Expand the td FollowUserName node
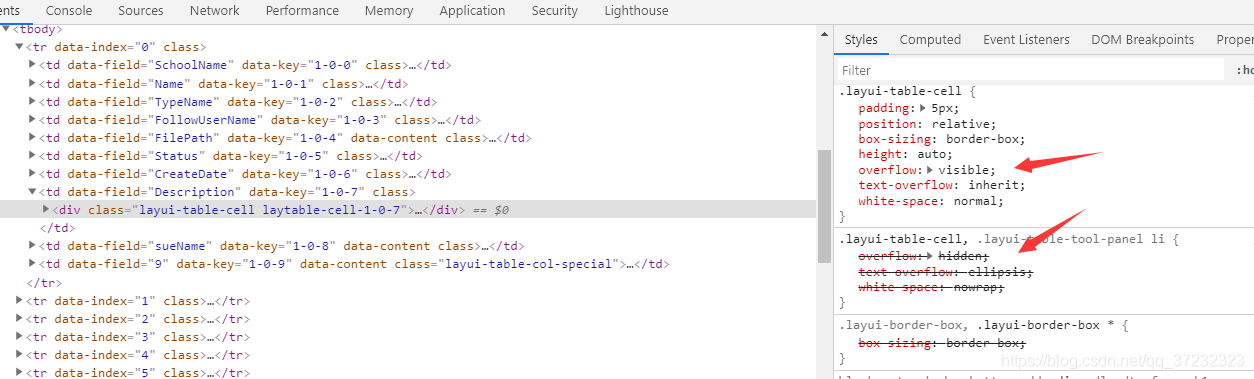 click(32, 119)
